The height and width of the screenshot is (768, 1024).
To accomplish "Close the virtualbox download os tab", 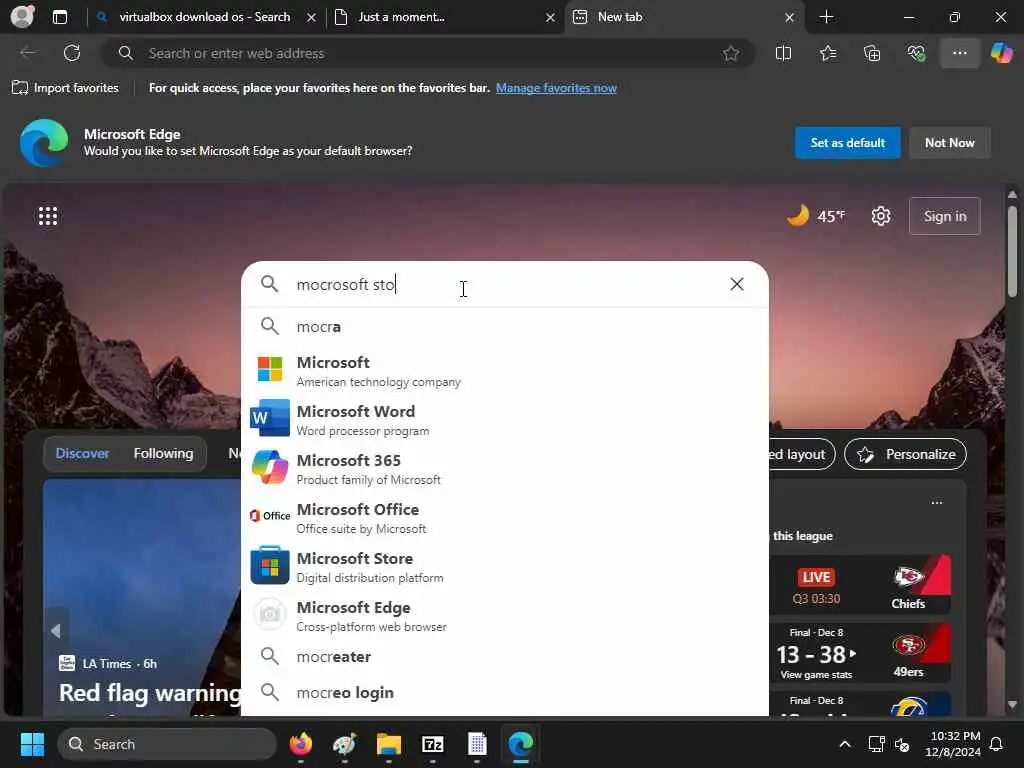I will click(312, 18).
